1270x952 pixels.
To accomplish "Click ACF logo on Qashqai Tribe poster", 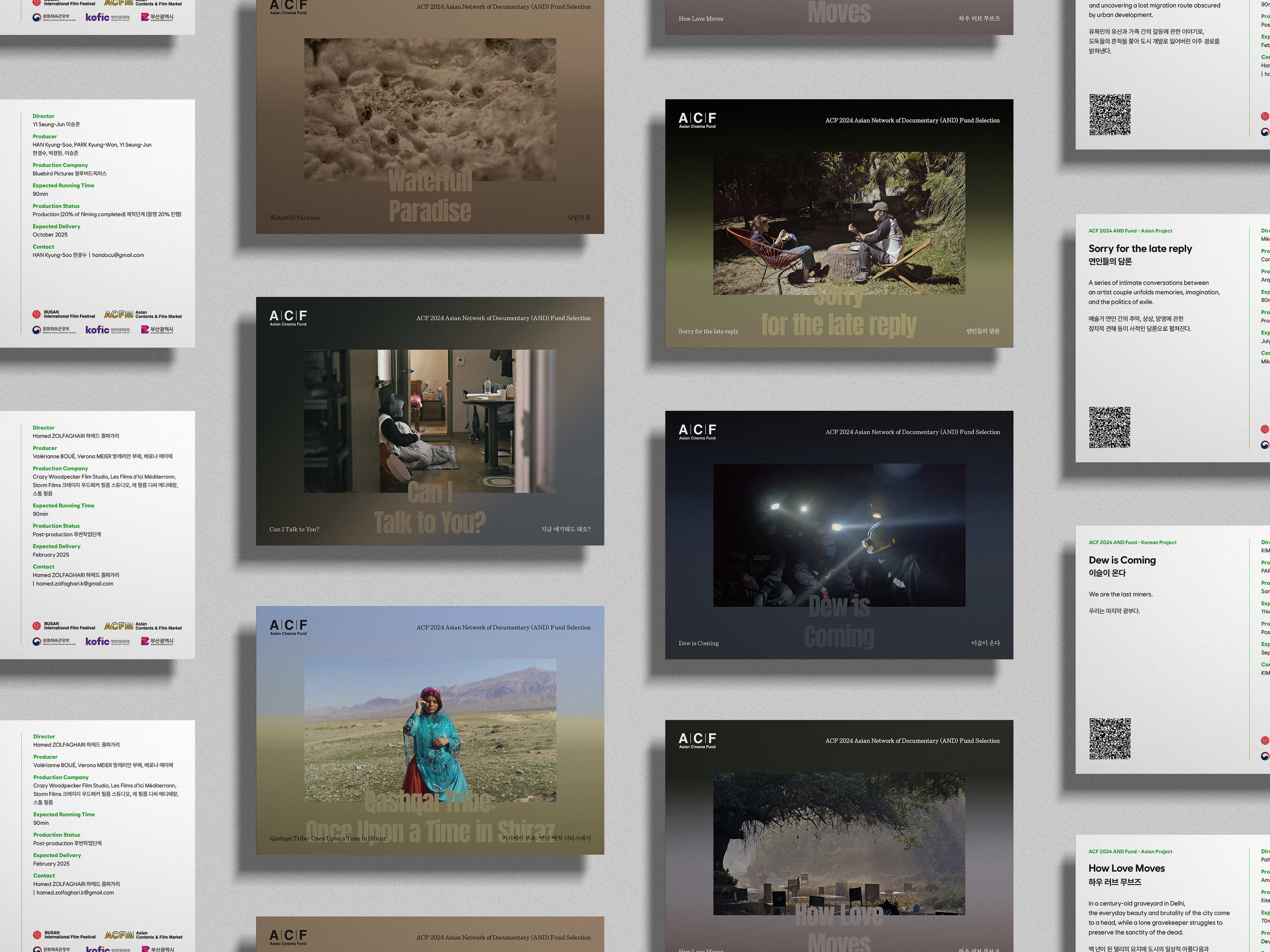I will (x=288, y=627).
